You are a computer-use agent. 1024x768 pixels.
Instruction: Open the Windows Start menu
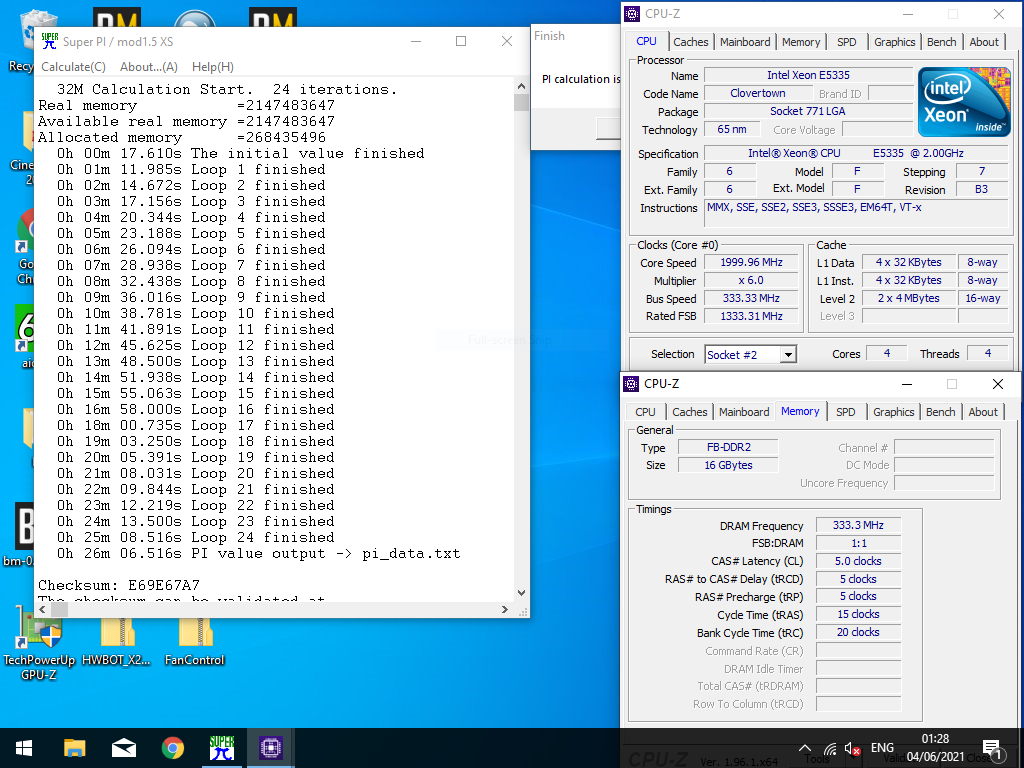[x=24, y=748]
